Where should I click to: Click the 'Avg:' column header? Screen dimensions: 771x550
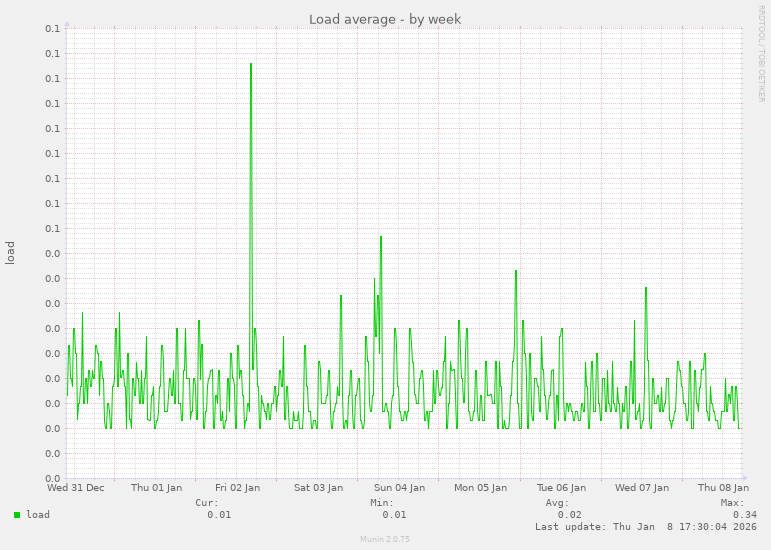[x=557, y=503]
